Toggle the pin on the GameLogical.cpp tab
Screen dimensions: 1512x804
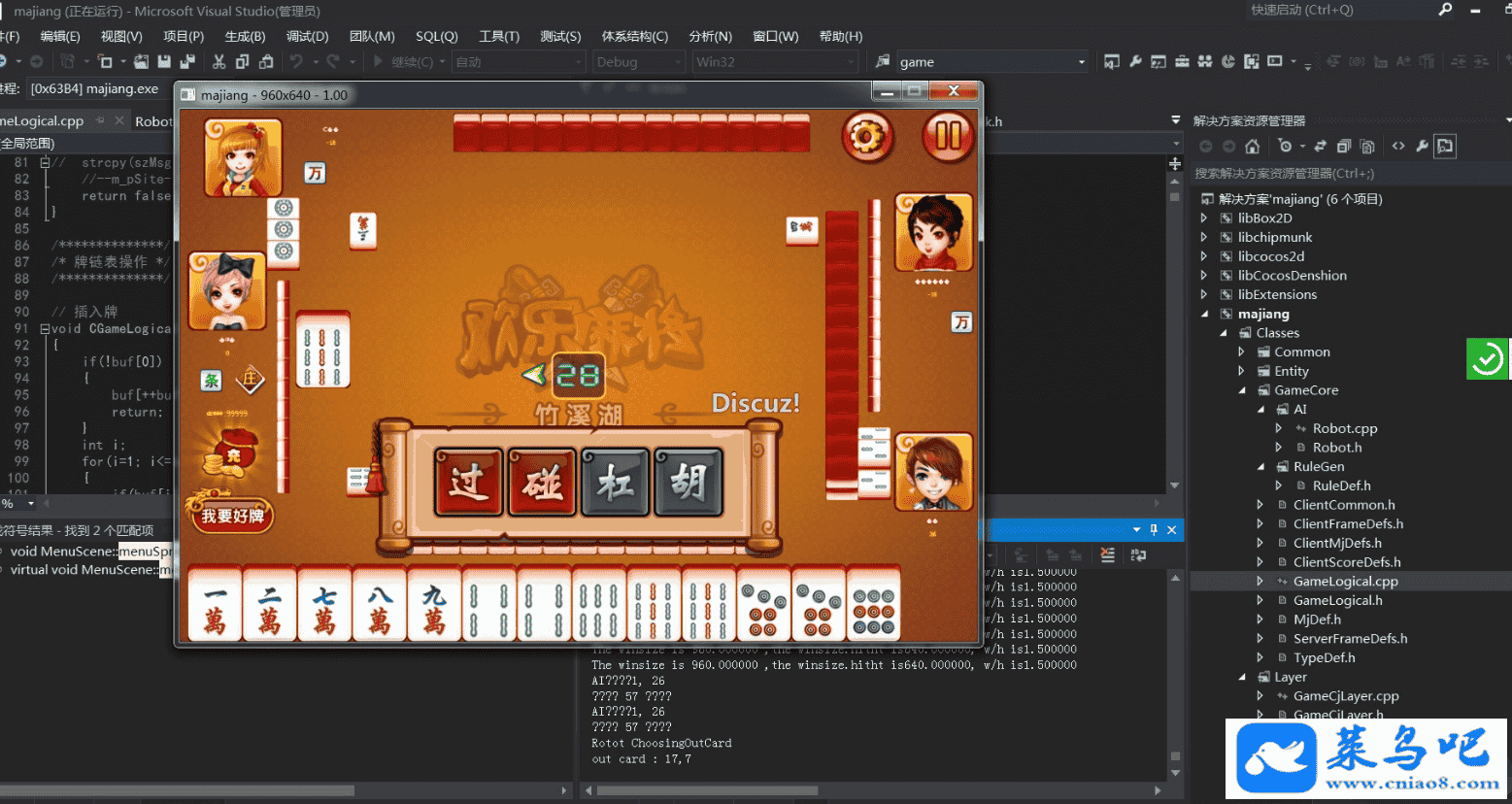click(x=100, y=121)
